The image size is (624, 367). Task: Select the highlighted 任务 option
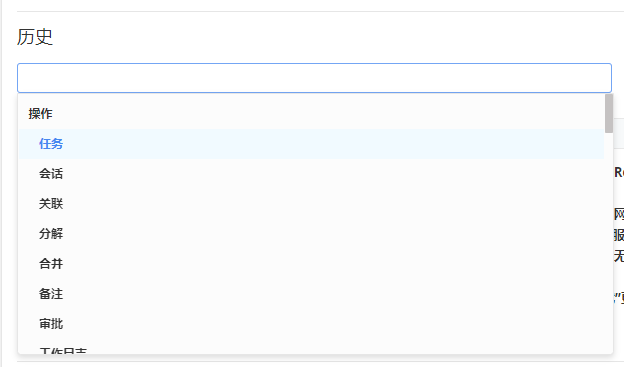point(311,144)
